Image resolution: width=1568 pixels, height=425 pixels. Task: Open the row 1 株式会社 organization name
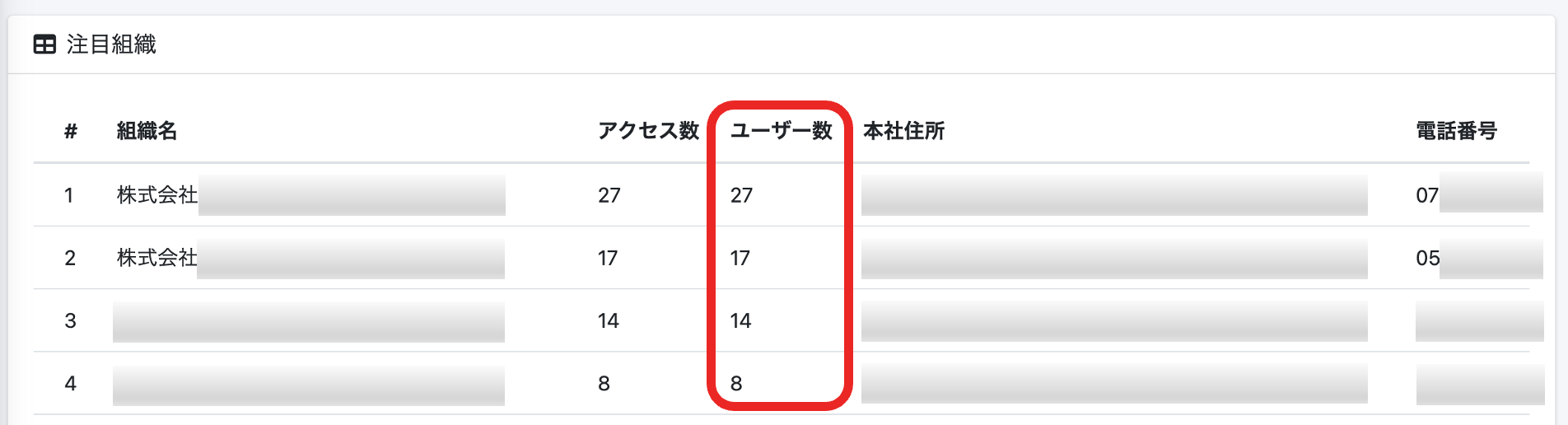click(x=310, y=195)
